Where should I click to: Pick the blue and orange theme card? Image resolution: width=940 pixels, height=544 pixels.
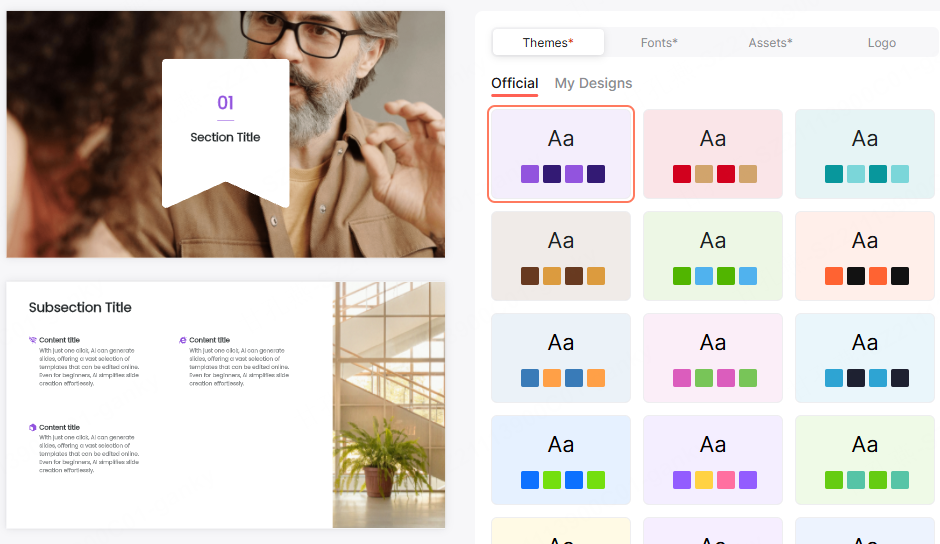click(x=561, y=358)
